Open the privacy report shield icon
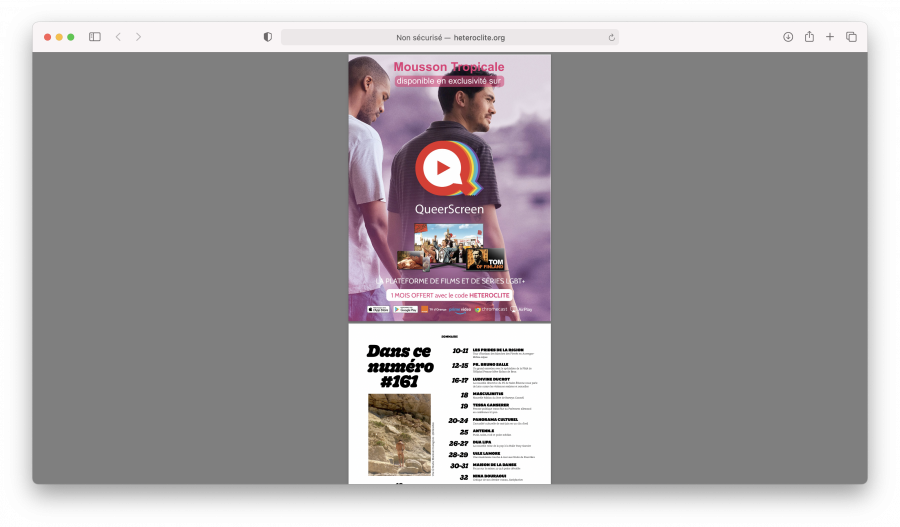Viewport: 900px width, 527px height. [x=267, y=37]
